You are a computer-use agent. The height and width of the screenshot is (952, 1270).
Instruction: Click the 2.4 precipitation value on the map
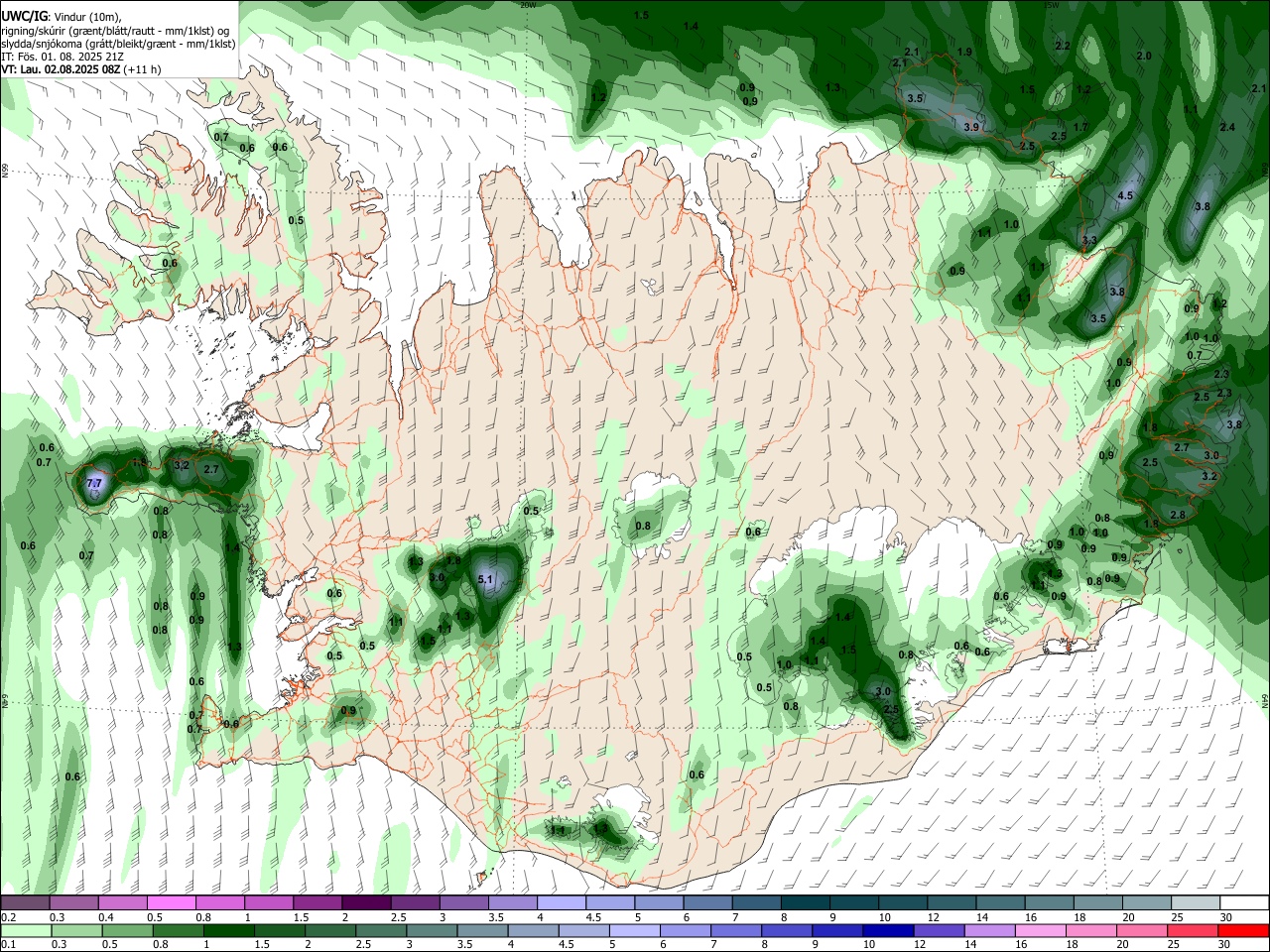click(1227, 127)
